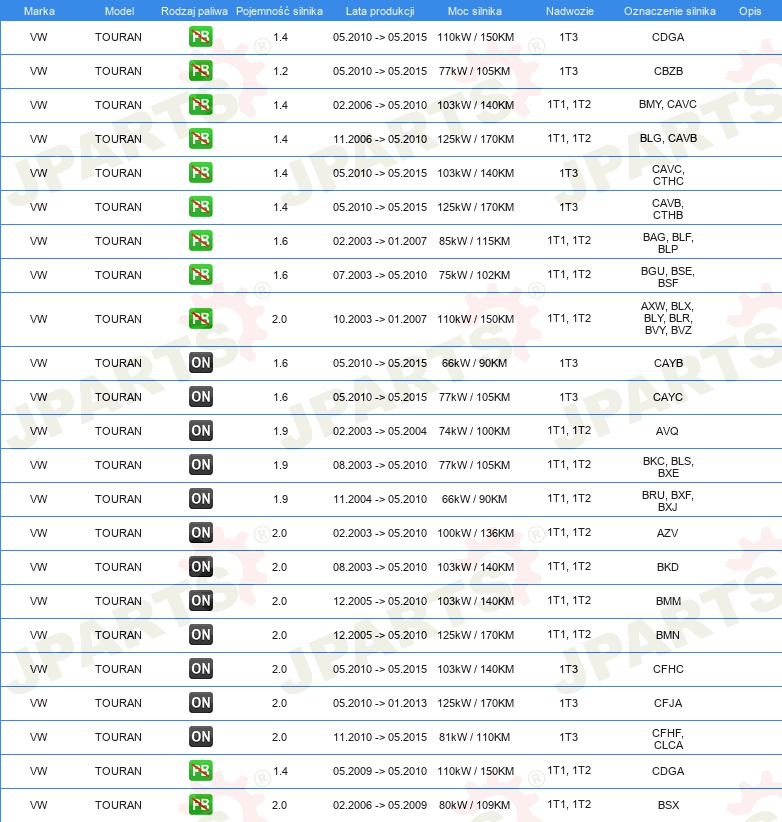The height and width of the screenshot is (822, 782).
Task: Click production years 11.2006 -> 05.2010
Action: click(380, 139)
